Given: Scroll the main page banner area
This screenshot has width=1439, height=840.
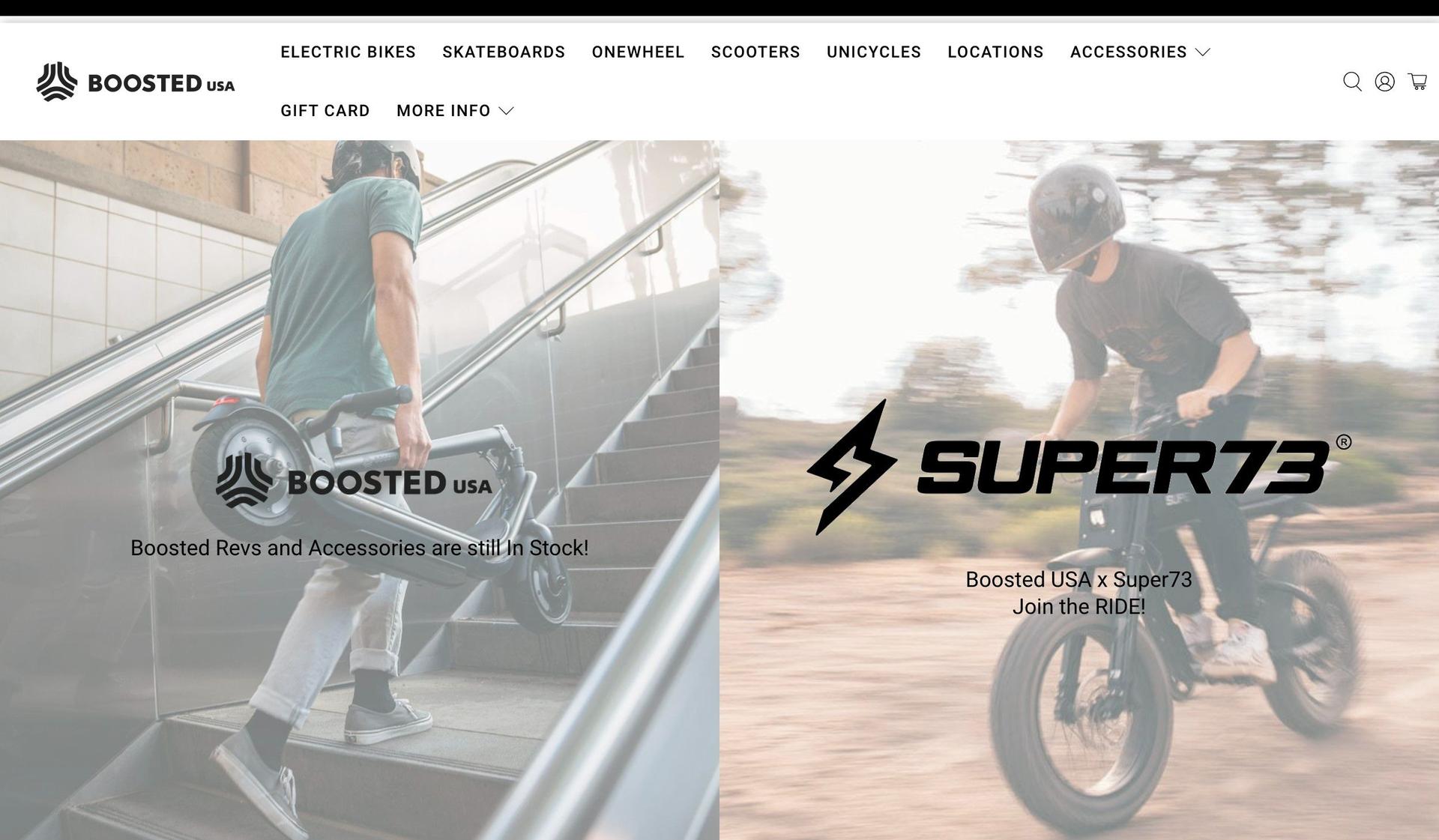Looking at the screenshot, I should (719, 490).
